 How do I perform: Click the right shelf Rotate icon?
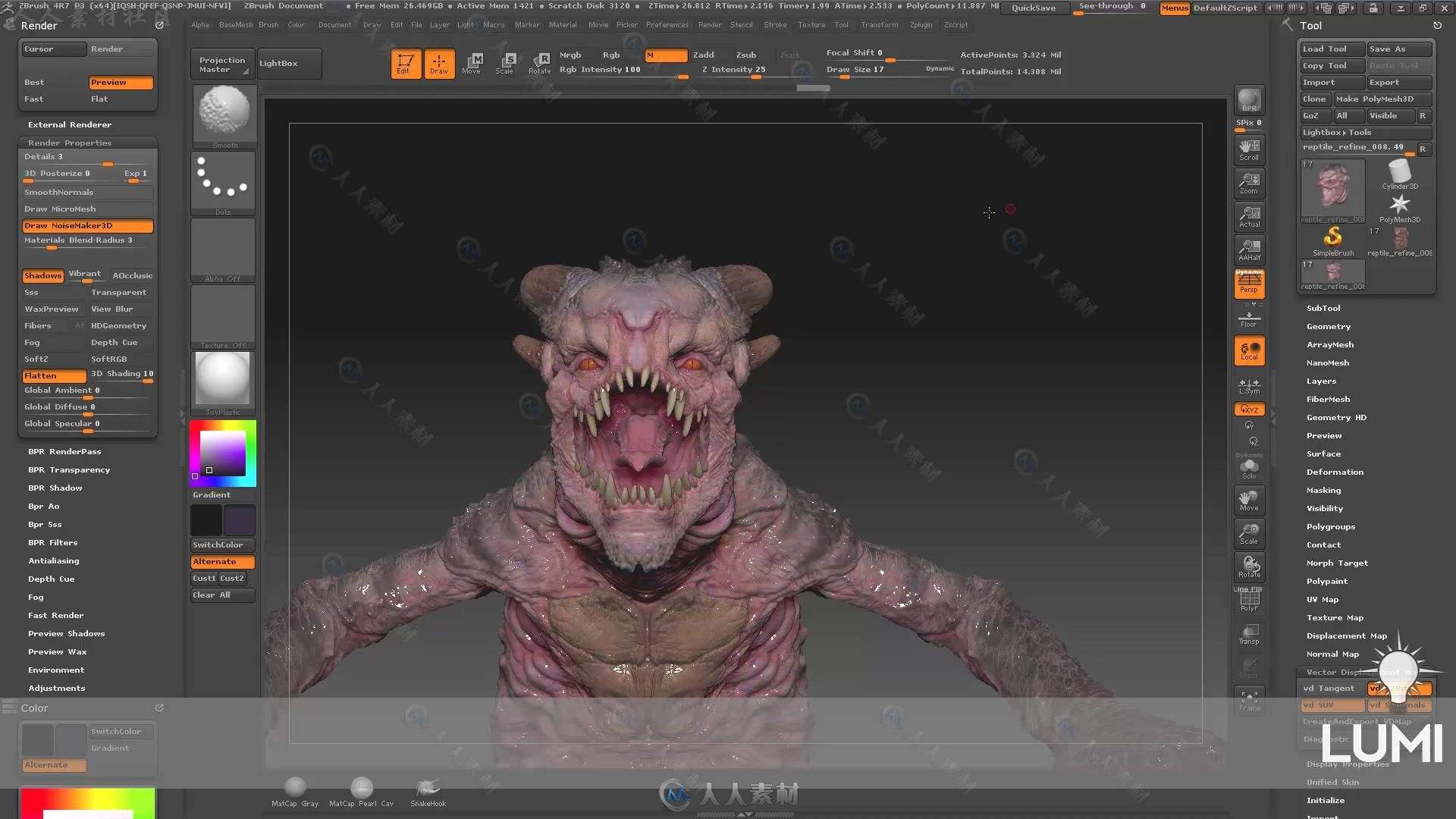click(1249, 567)
